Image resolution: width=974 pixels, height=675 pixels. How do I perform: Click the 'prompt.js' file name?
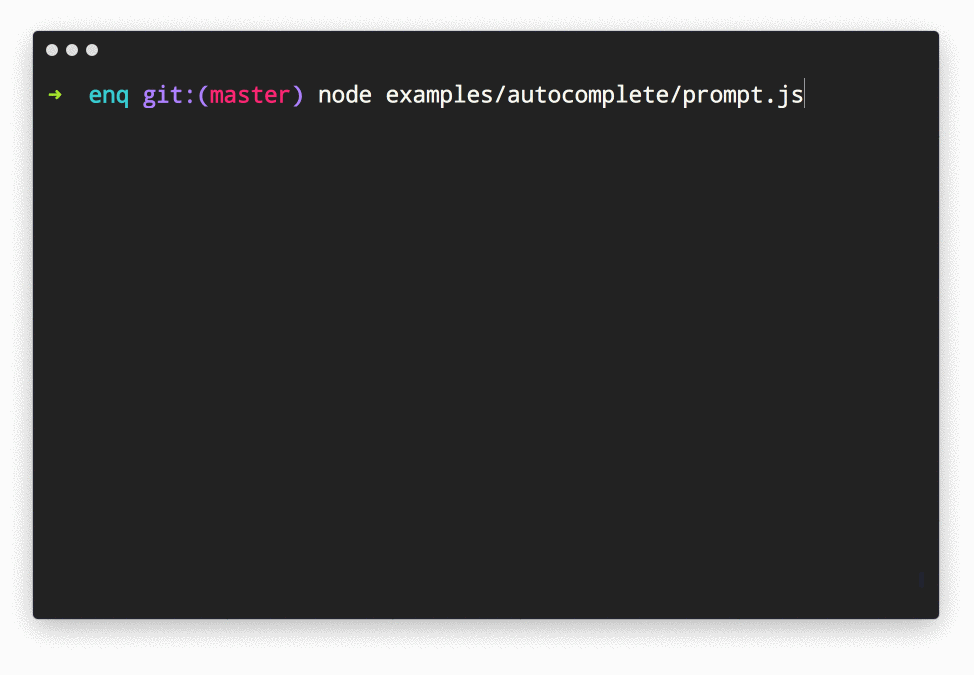743,95
